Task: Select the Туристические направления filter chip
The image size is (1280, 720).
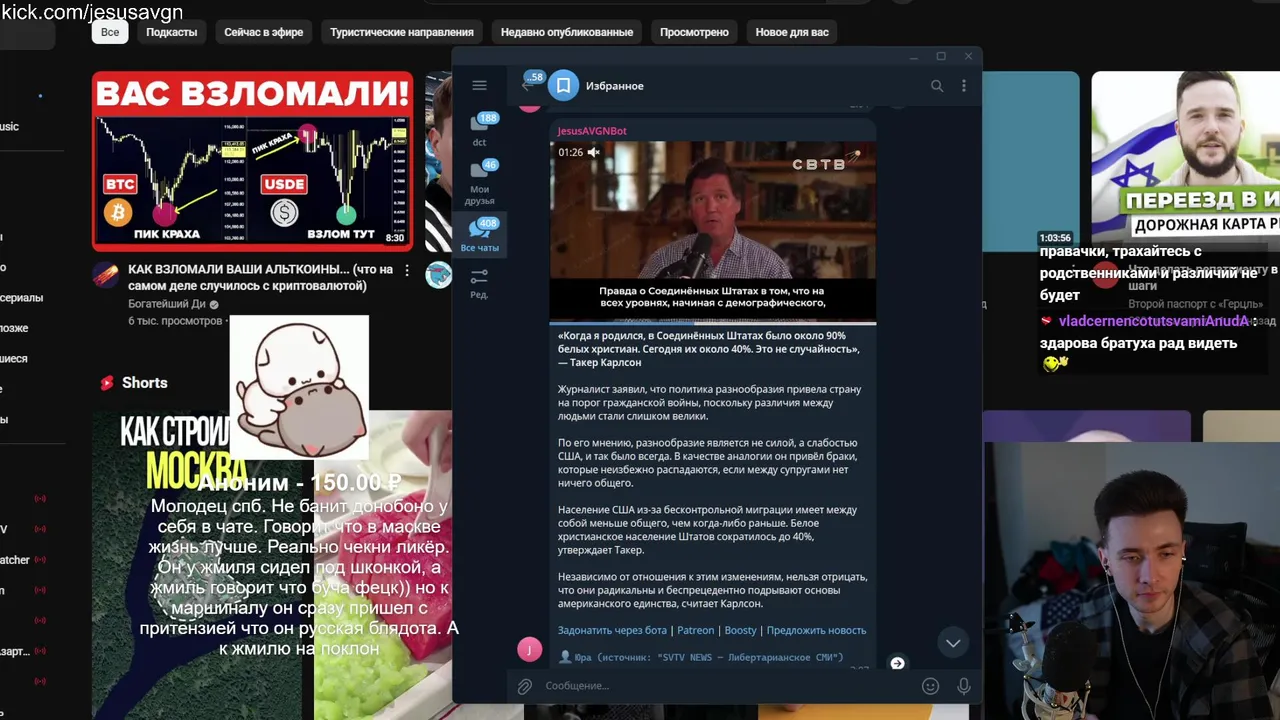Action: pyautogui.click(x=402, y=32)
